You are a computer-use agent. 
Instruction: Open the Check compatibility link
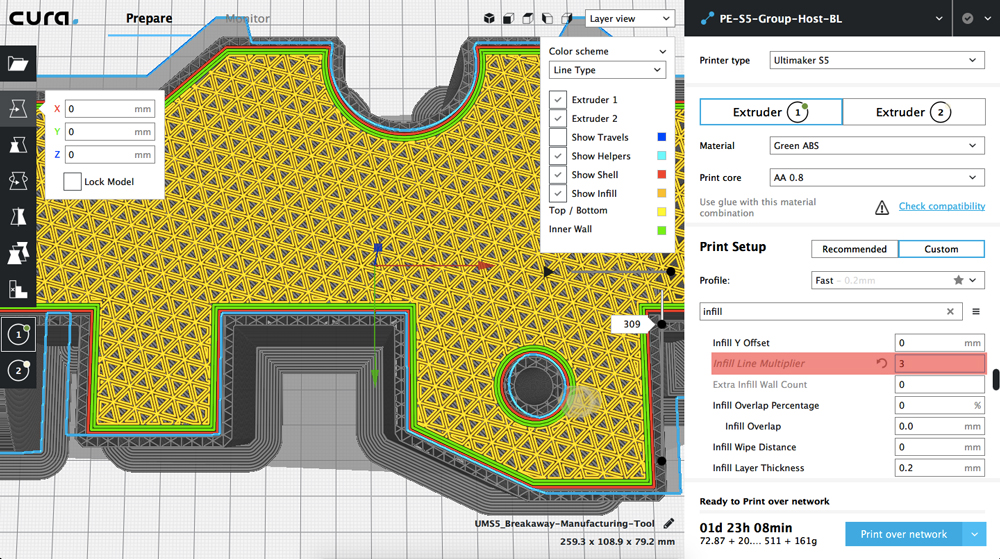pos(941,206)
